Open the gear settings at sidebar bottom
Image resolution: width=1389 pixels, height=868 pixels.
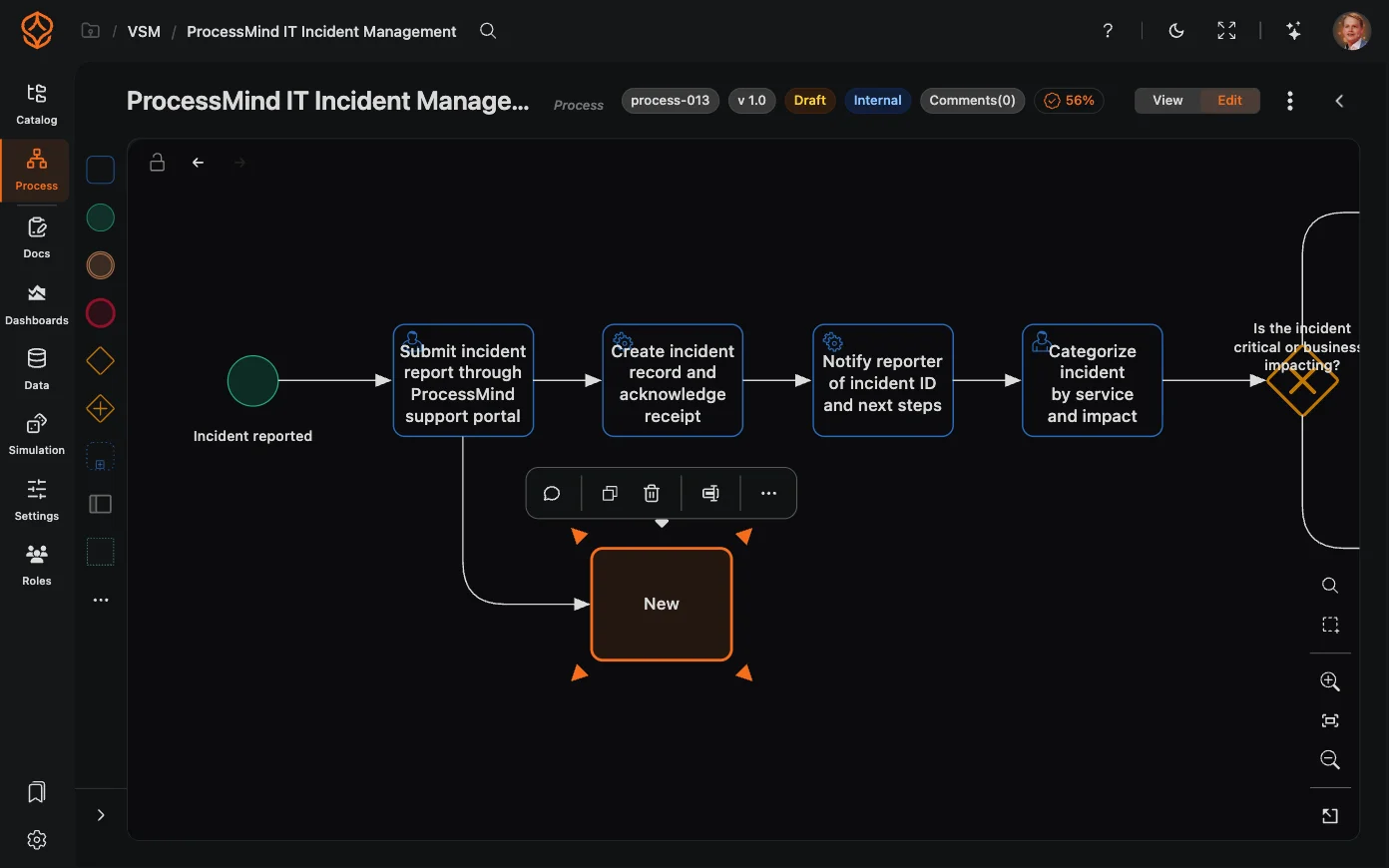pyautogui.click(x=37, y=840)
